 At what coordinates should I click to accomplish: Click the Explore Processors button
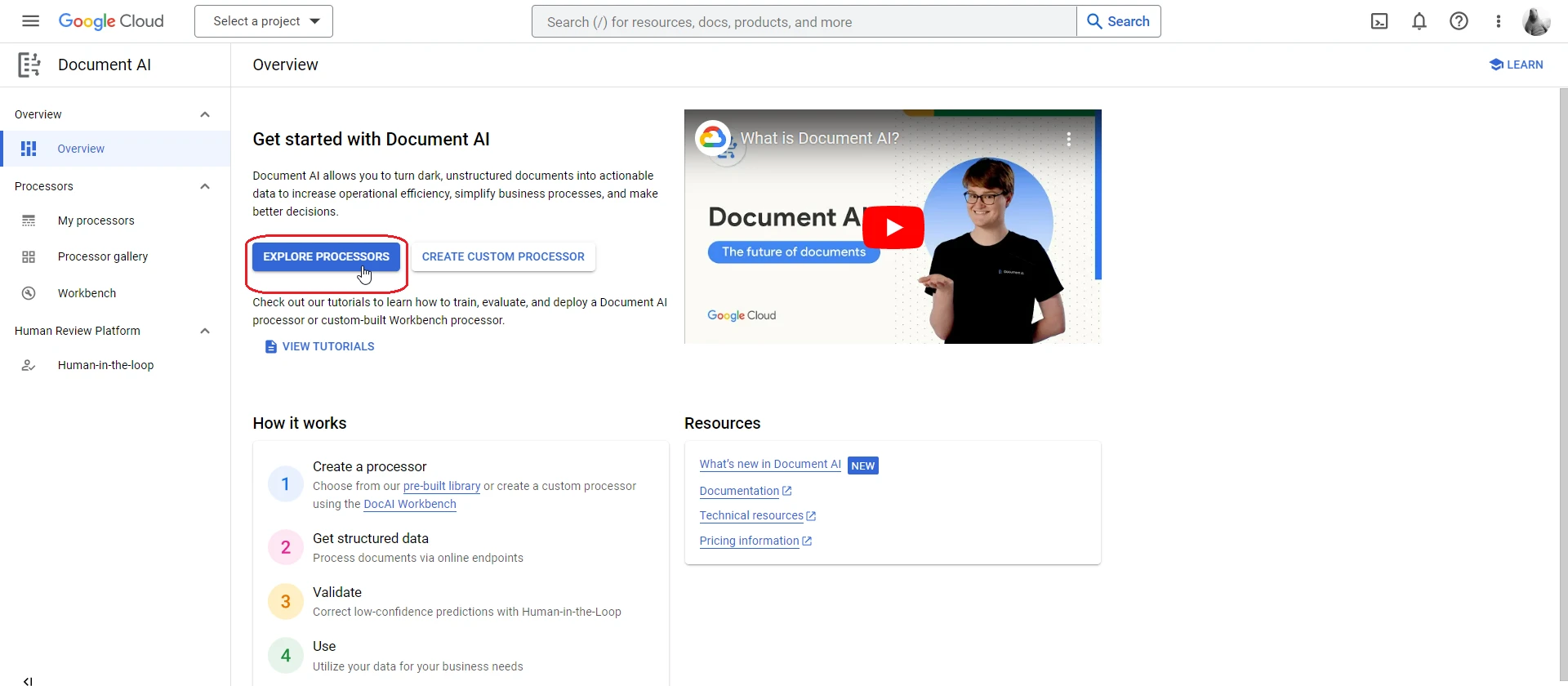(326, 256)
